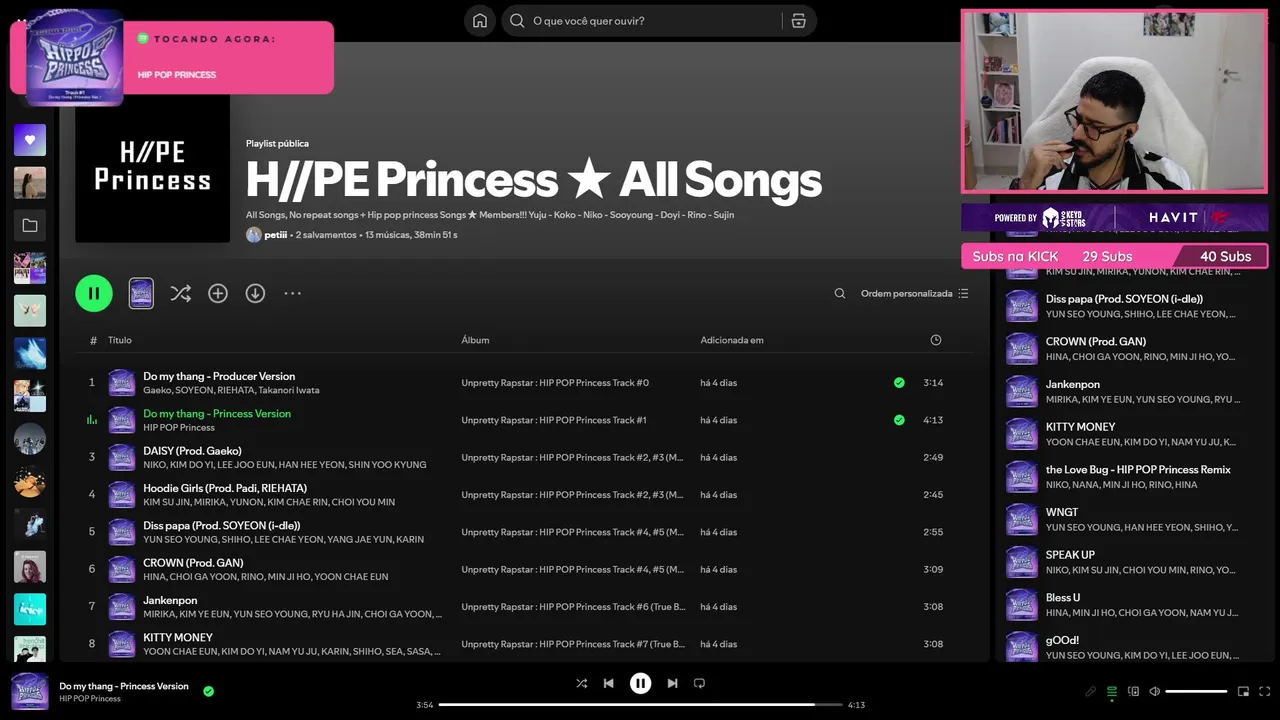The height and width of the screenshot is (720, 1280).
Task: Open HIP POP Princess artist in player bar
Action: [x=90, y=699]
